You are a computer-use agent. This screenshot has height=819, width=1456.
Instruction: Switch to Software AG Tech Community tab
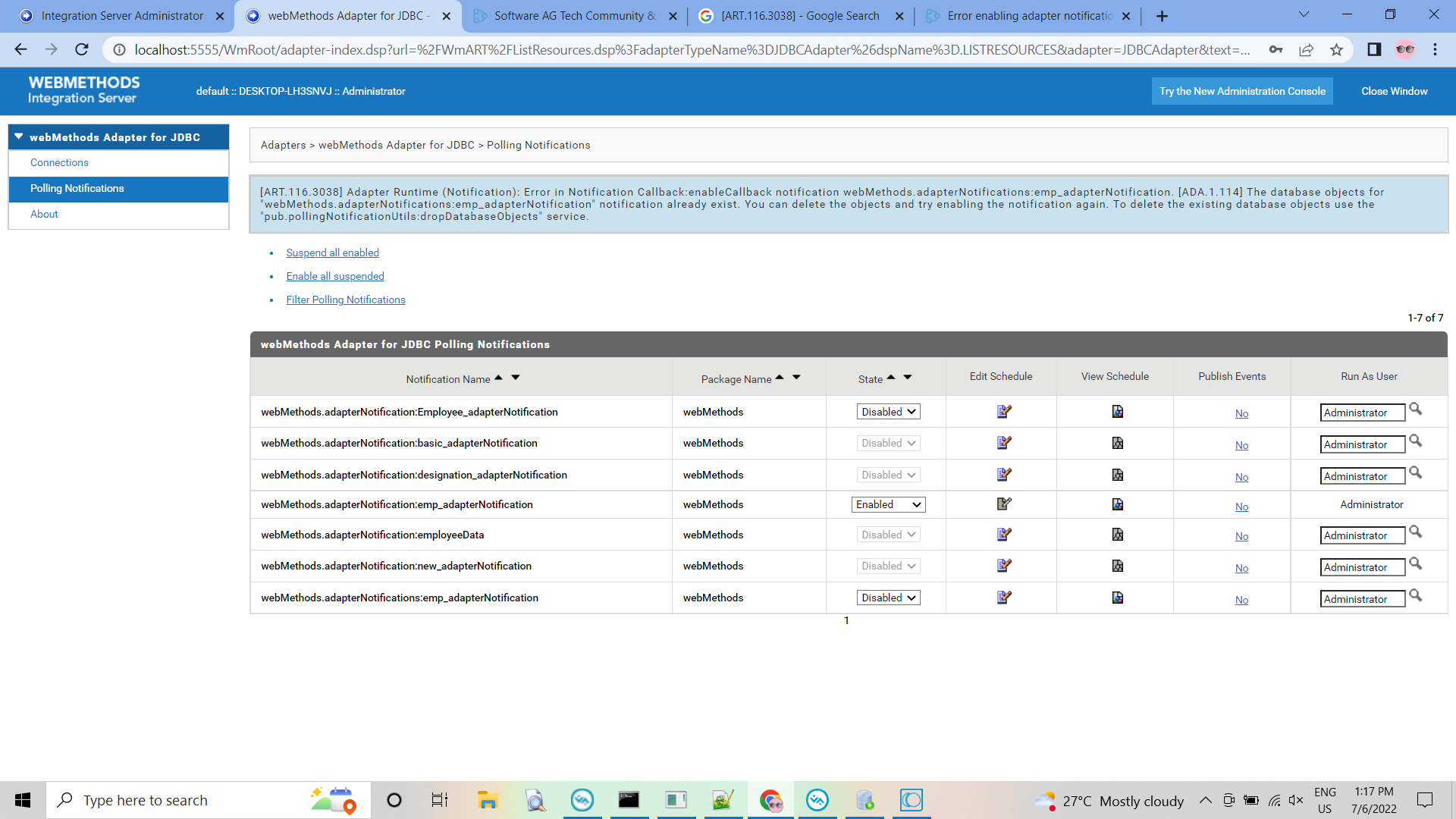coord(574,16)
